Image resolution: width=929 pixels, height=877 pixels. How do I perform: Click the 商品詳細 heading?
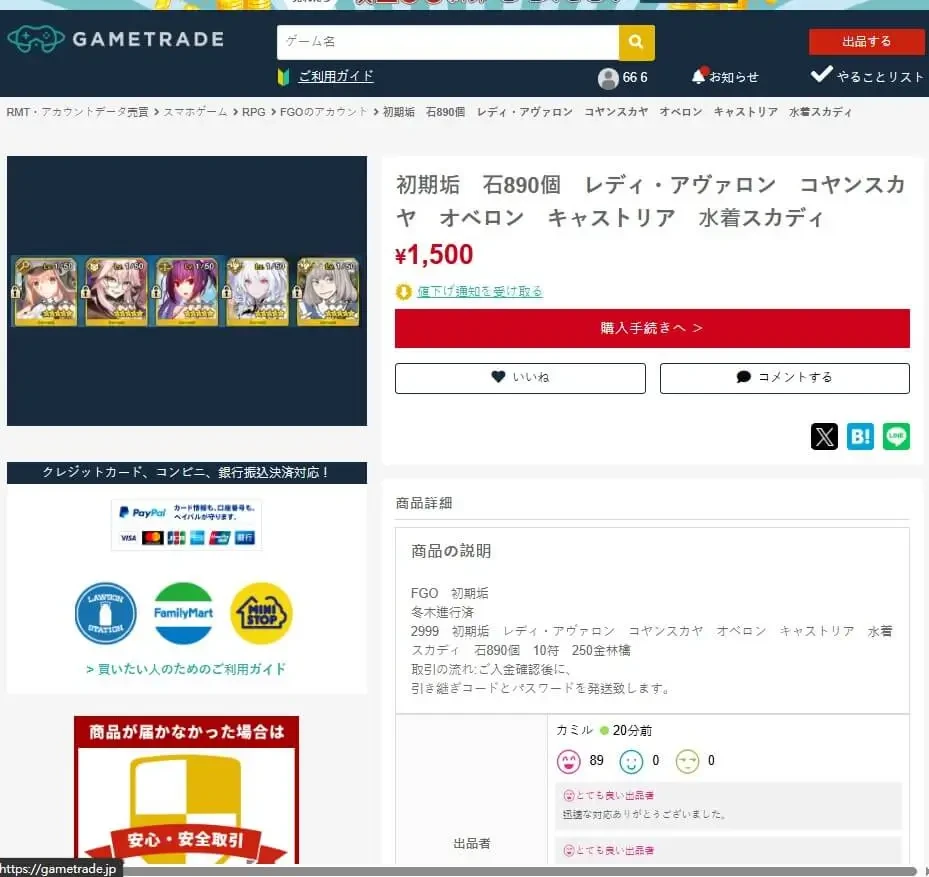coord(424,503)
